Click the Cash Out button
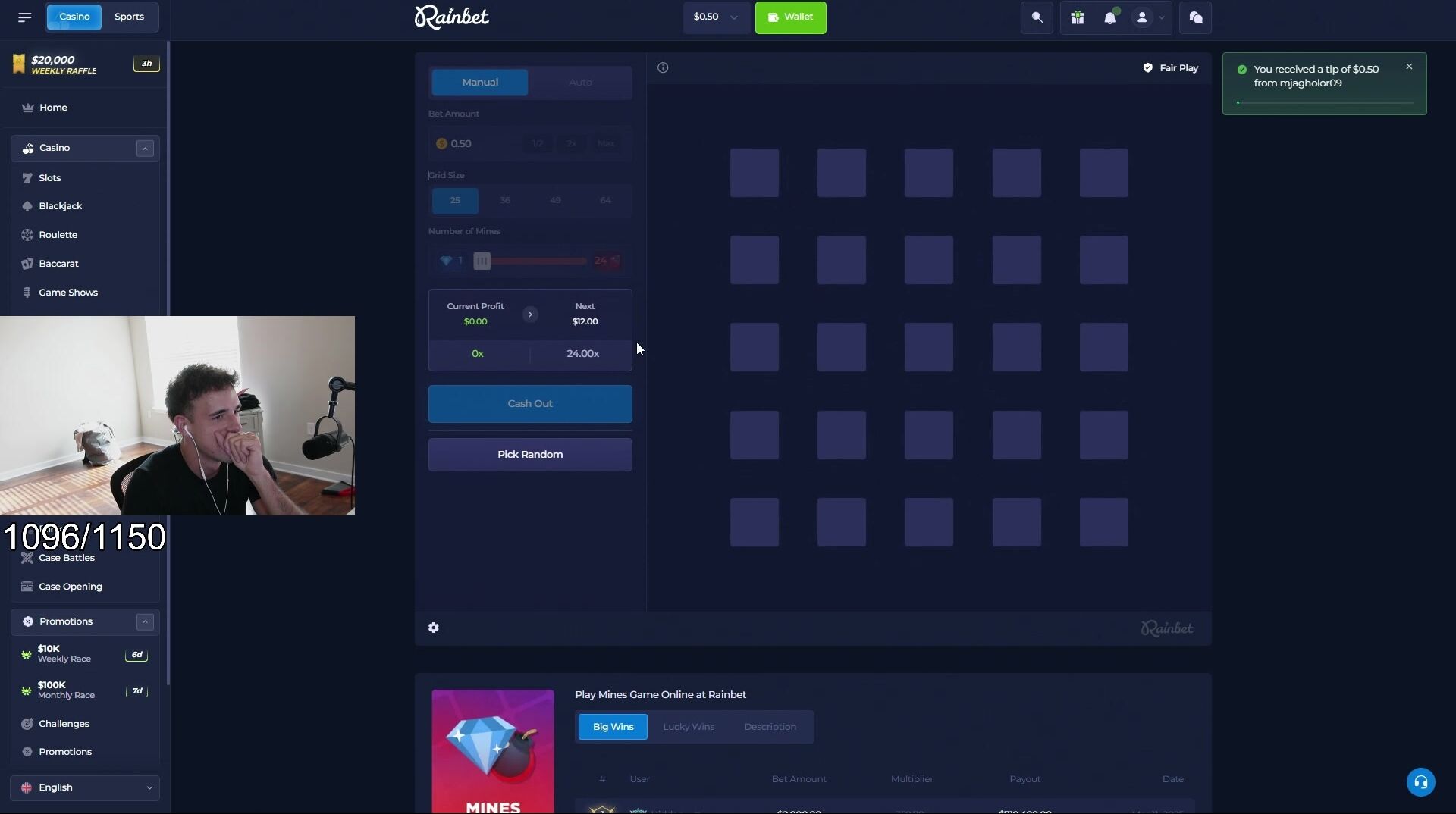Image resolution: width=1456 pixels, height=814 pixels. point(530,404)
